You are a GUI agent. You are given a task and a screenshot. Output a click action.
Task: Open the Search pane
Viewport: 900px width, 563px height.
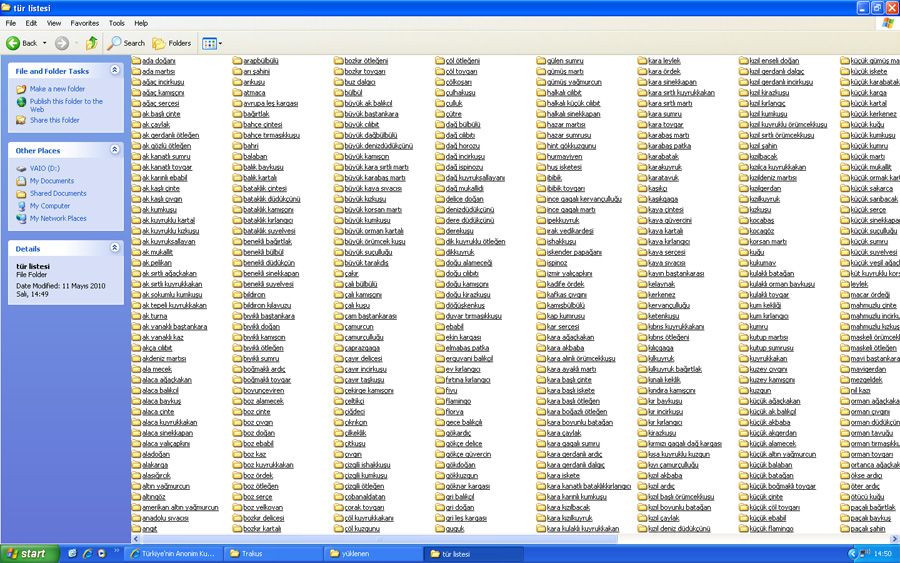(x=126, y=43)
